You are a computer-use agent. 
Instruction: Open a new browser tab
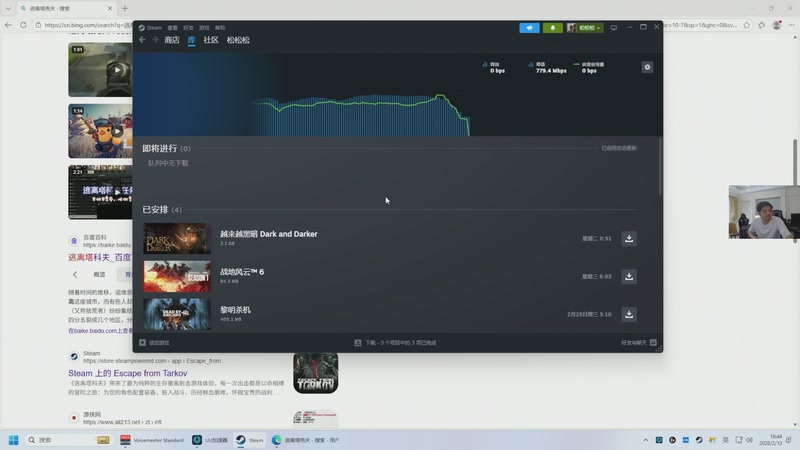pyautogui.click(x=125, y=8)
